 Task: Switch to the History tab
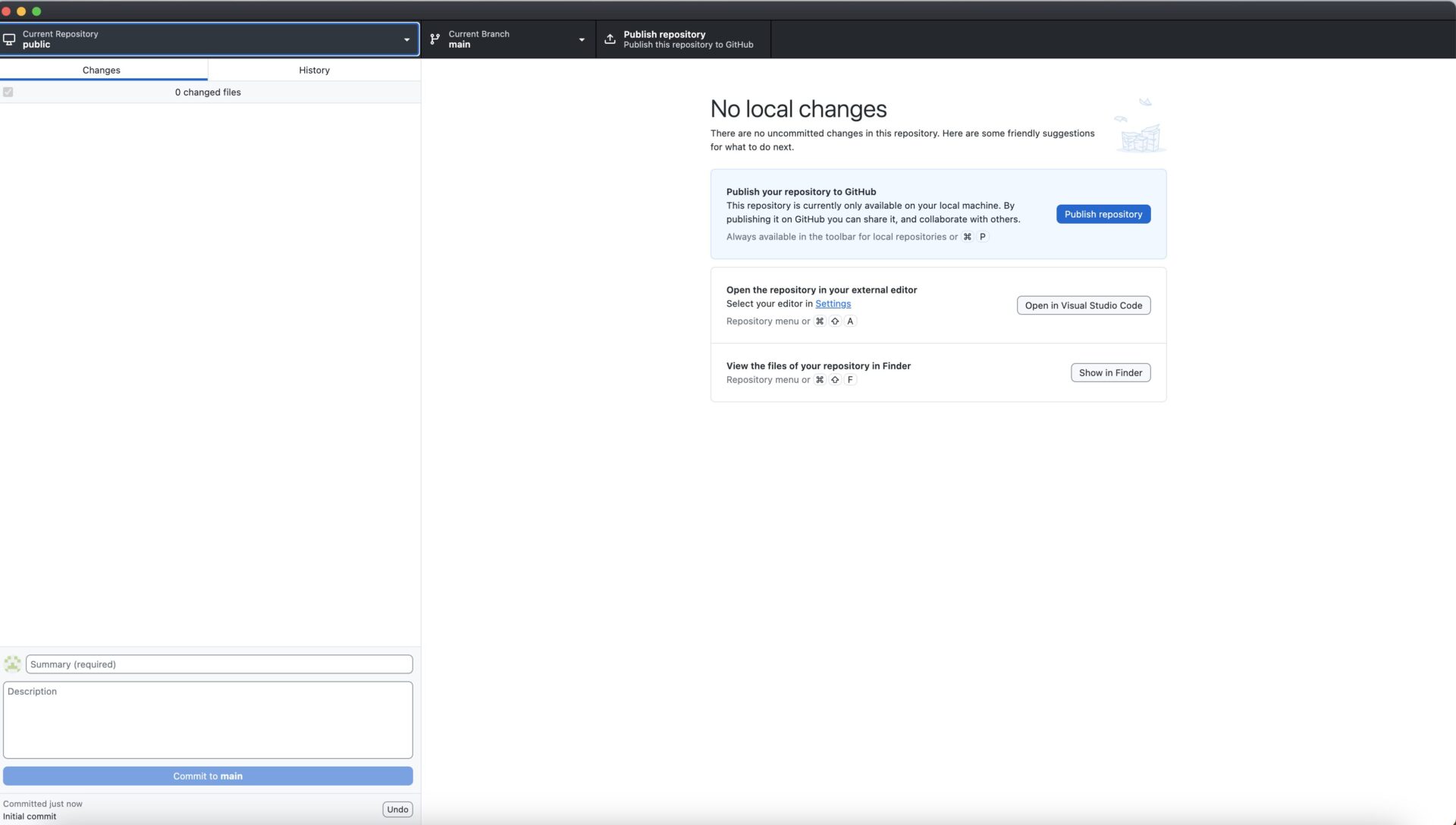click(x=314, y=70)
